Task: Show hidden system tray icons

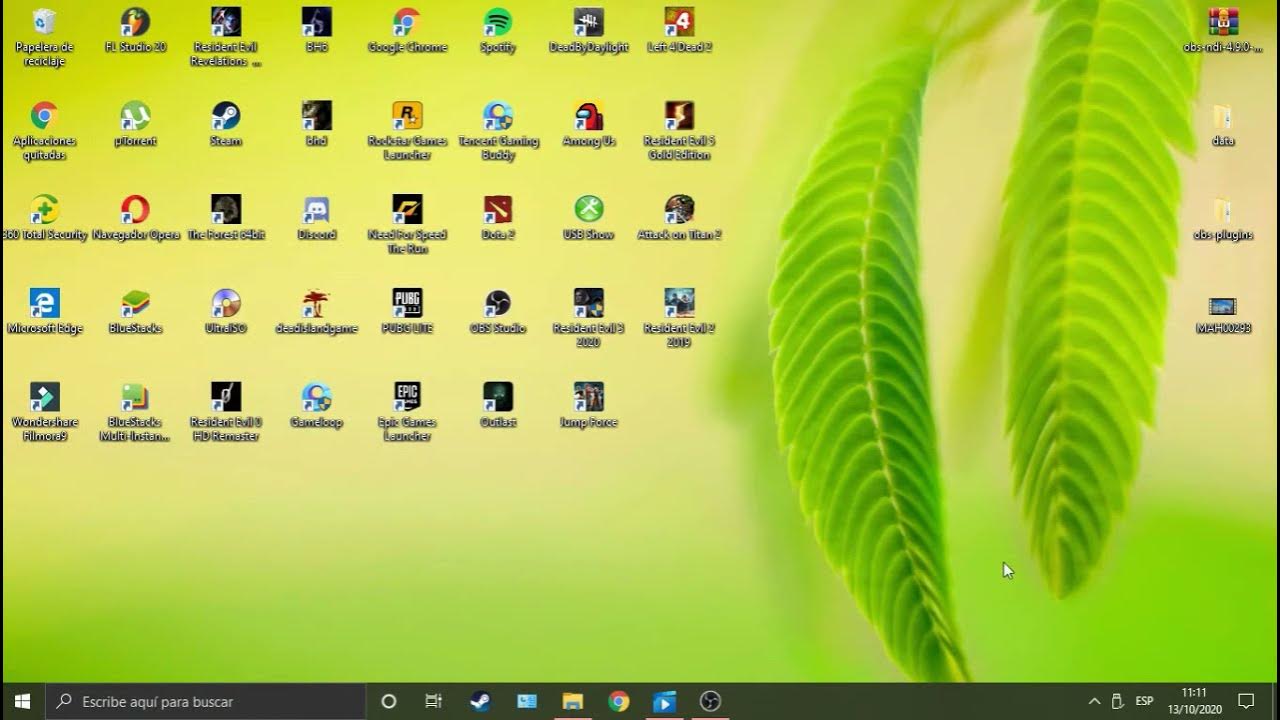Action: (1094, 701)
